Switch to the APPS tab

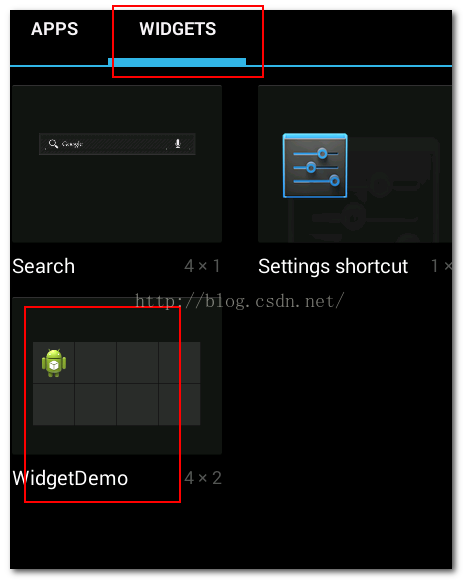click(x=54, y=29)
